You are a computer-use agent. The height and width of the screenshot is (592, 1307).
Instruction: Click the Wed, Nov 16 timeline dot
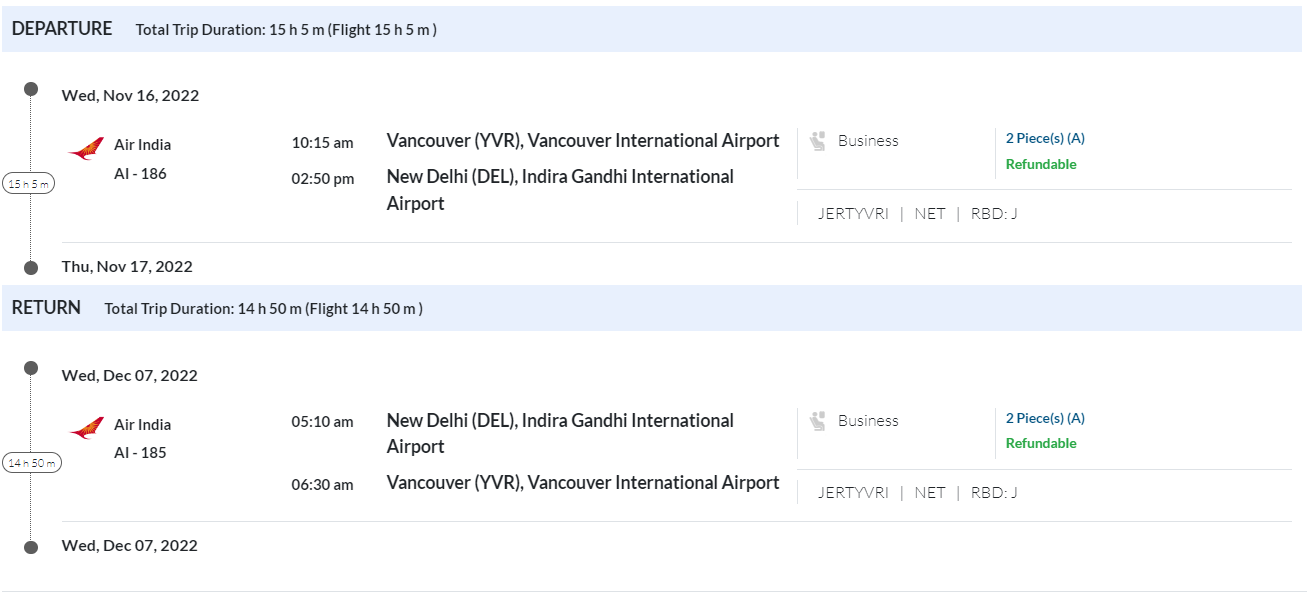[31, 89]
